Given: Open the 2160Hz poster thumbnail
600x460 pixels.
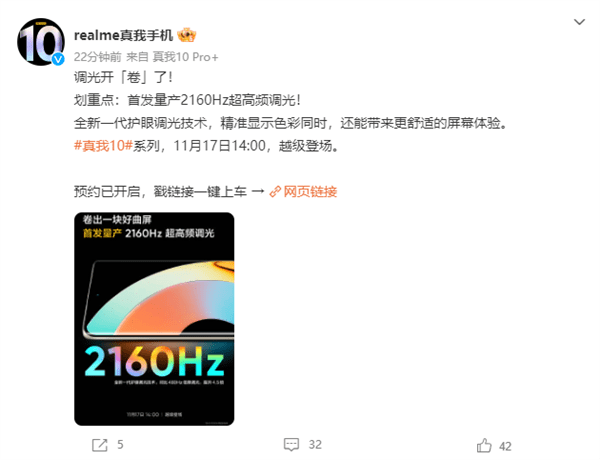Looking at the screenshot, I should (x=154, y=319).
